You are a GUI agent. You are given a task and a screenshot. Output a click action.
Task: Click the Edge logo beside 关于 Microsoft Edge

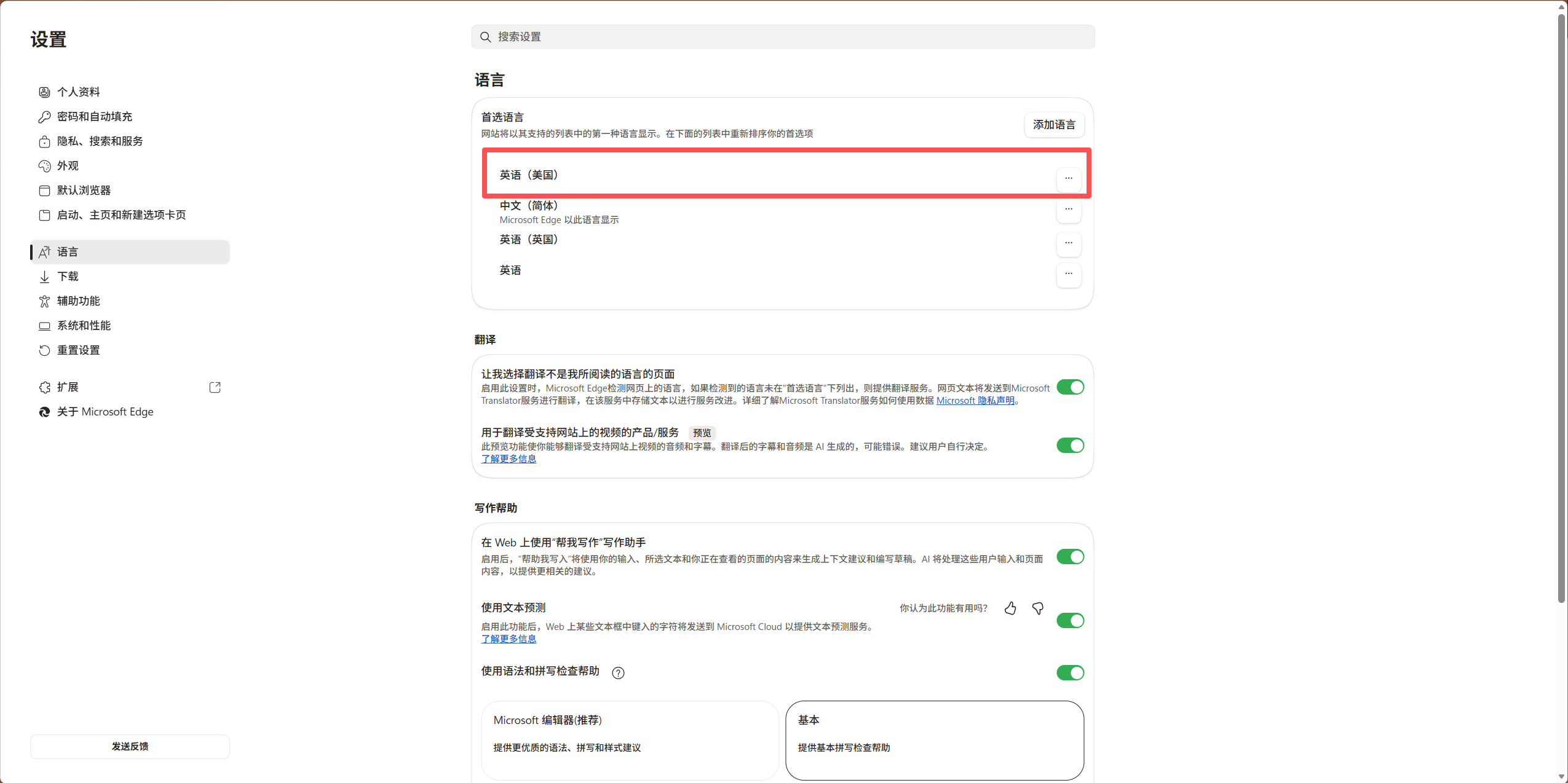(x=44, y=412)
